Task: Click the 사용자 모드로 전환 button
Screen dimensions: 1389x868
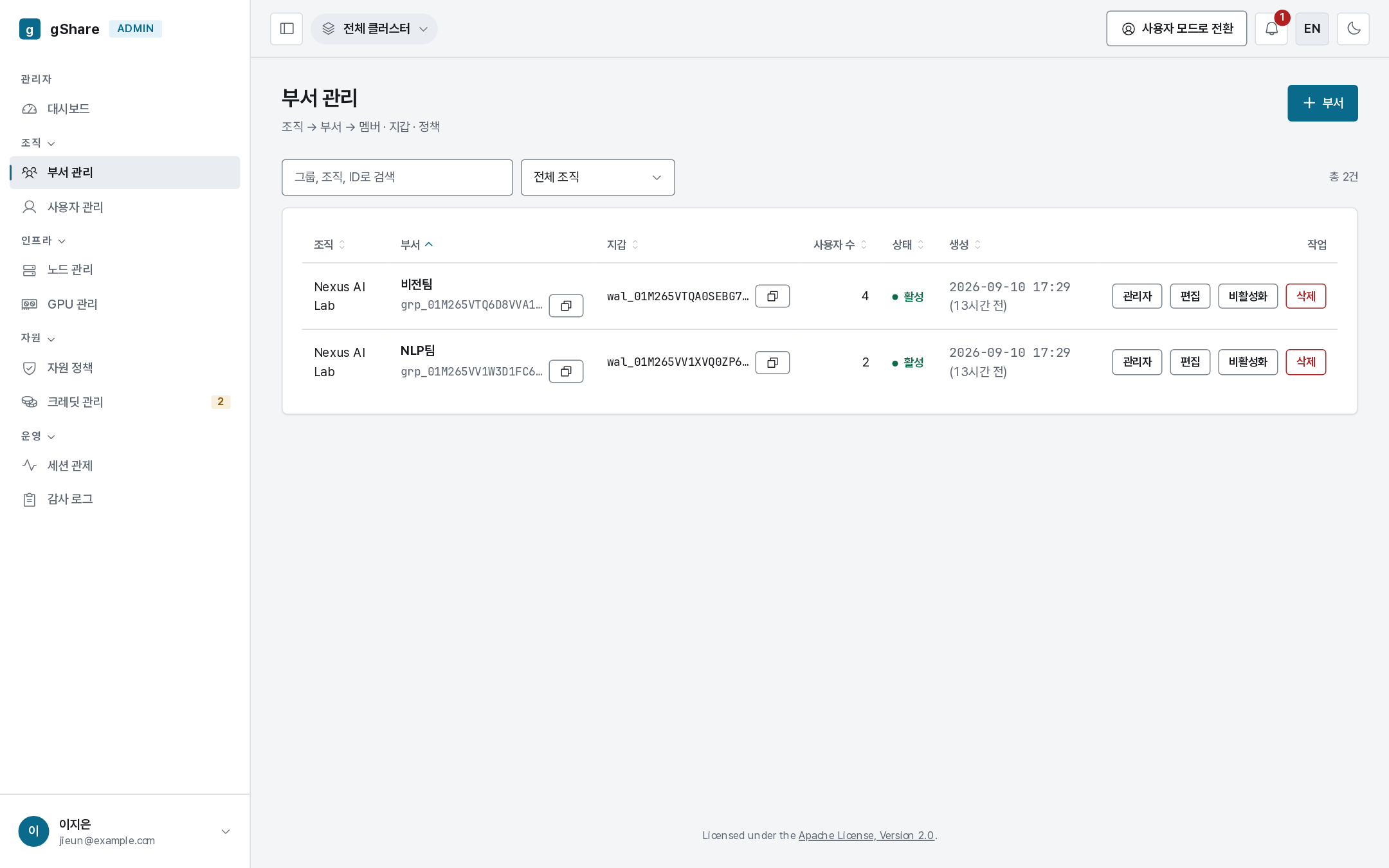Action: coord(1176,29)
